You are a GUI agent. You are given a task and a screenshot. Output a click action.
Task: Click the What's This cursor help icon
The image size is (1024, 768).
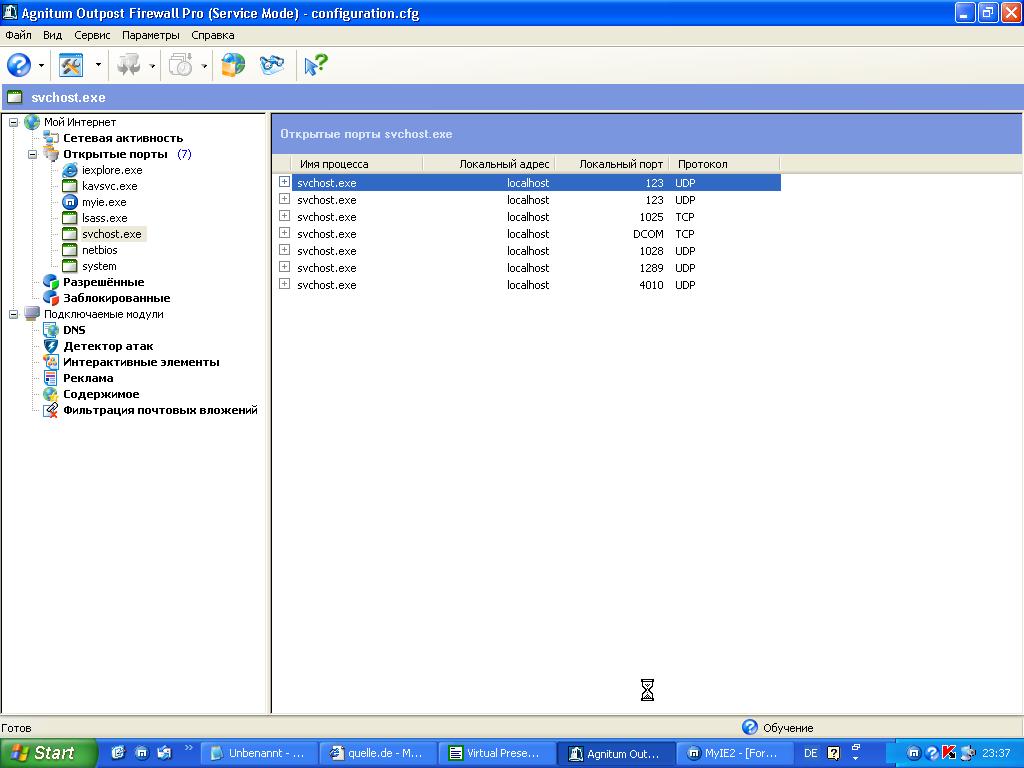pos(316,65)
